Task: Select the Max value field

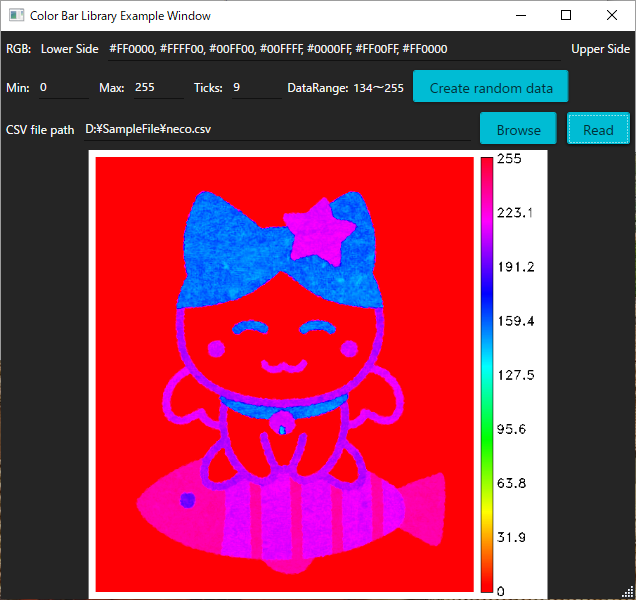Action: (159, 88)
